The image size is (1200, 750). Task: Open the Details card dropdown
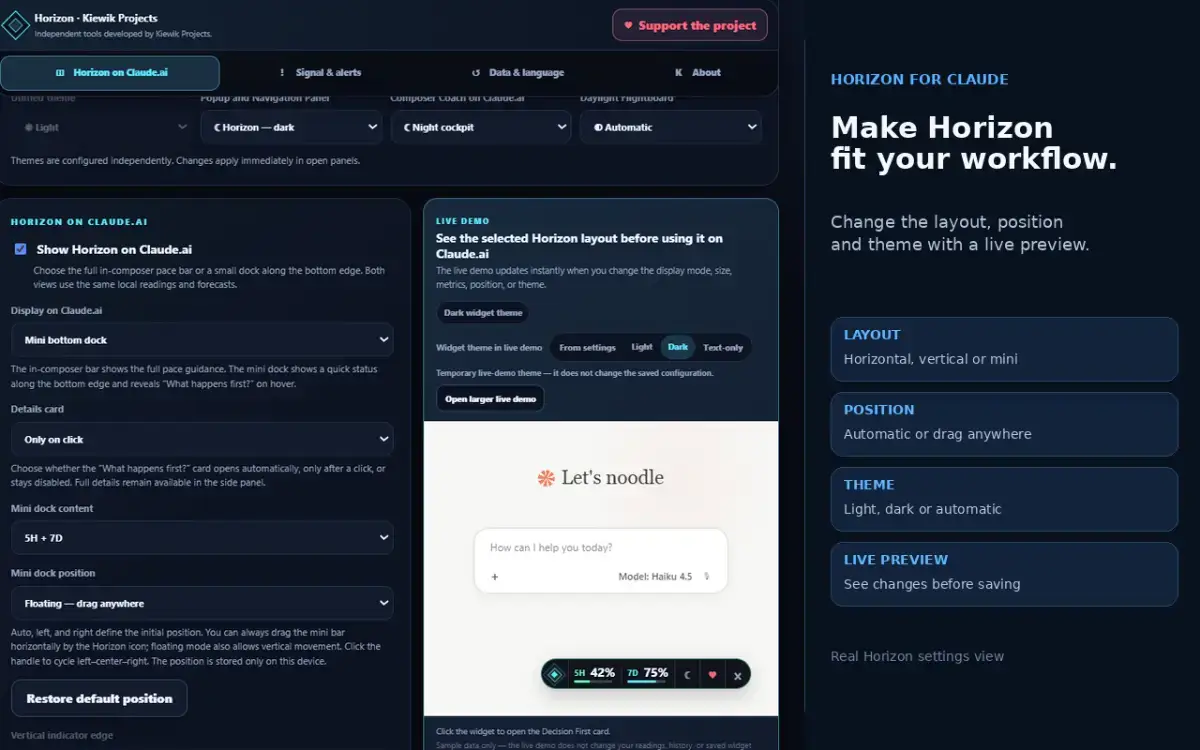[x=202, y=439]
